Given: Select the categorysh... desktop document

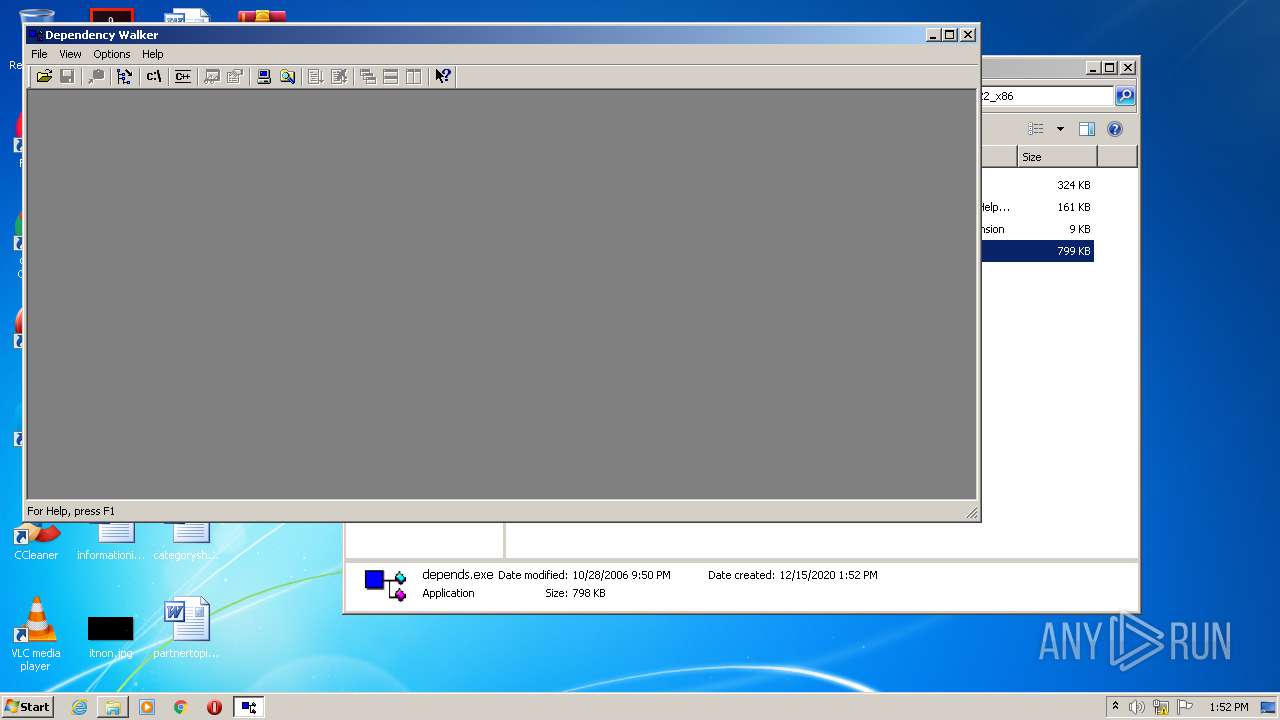Looking at the screenshot, I should (x=185, y=541).
